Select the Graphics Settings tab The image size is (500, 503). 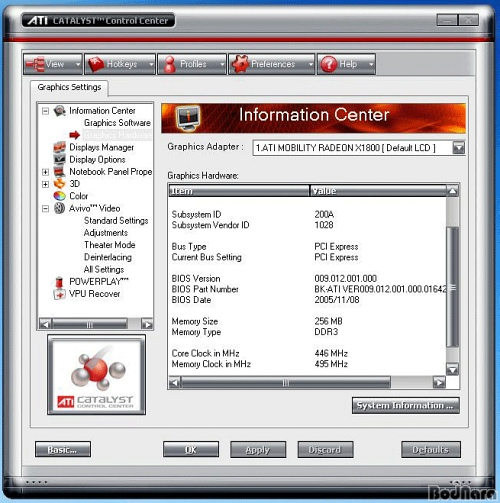(x=69, y=87)
